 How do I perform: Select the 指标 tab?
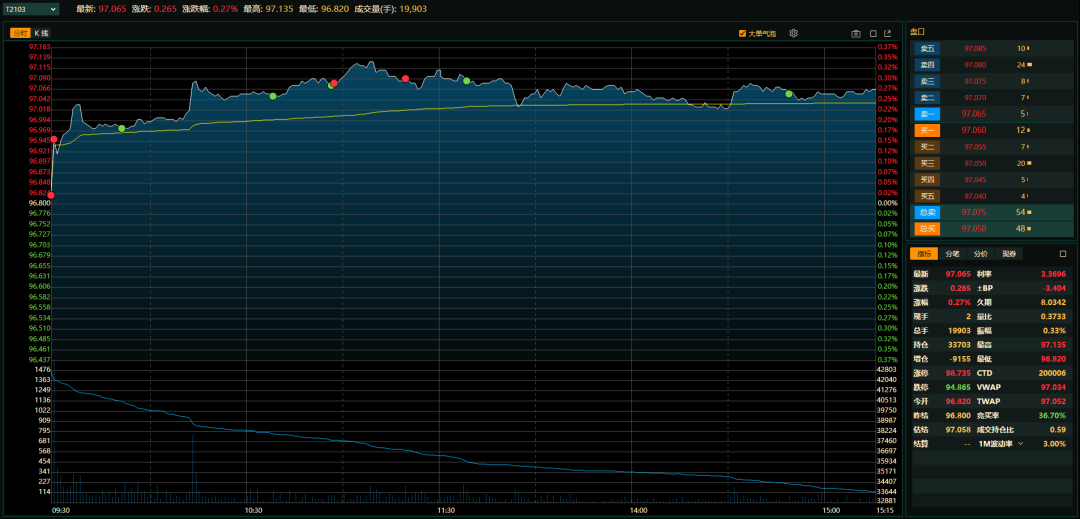coord(924,253)
